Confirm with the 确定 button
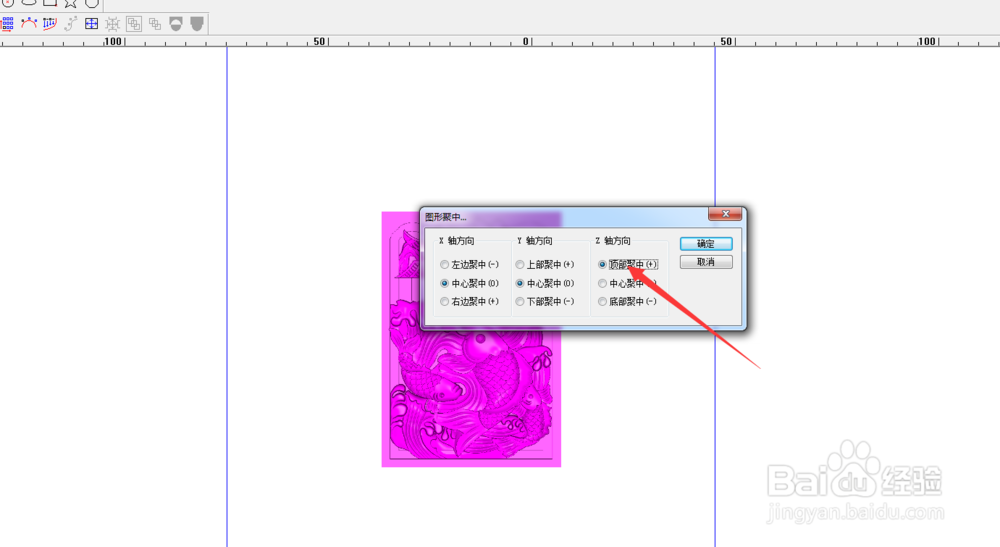The height and width of the screenshot is (547, 1000). pos(706,244)
